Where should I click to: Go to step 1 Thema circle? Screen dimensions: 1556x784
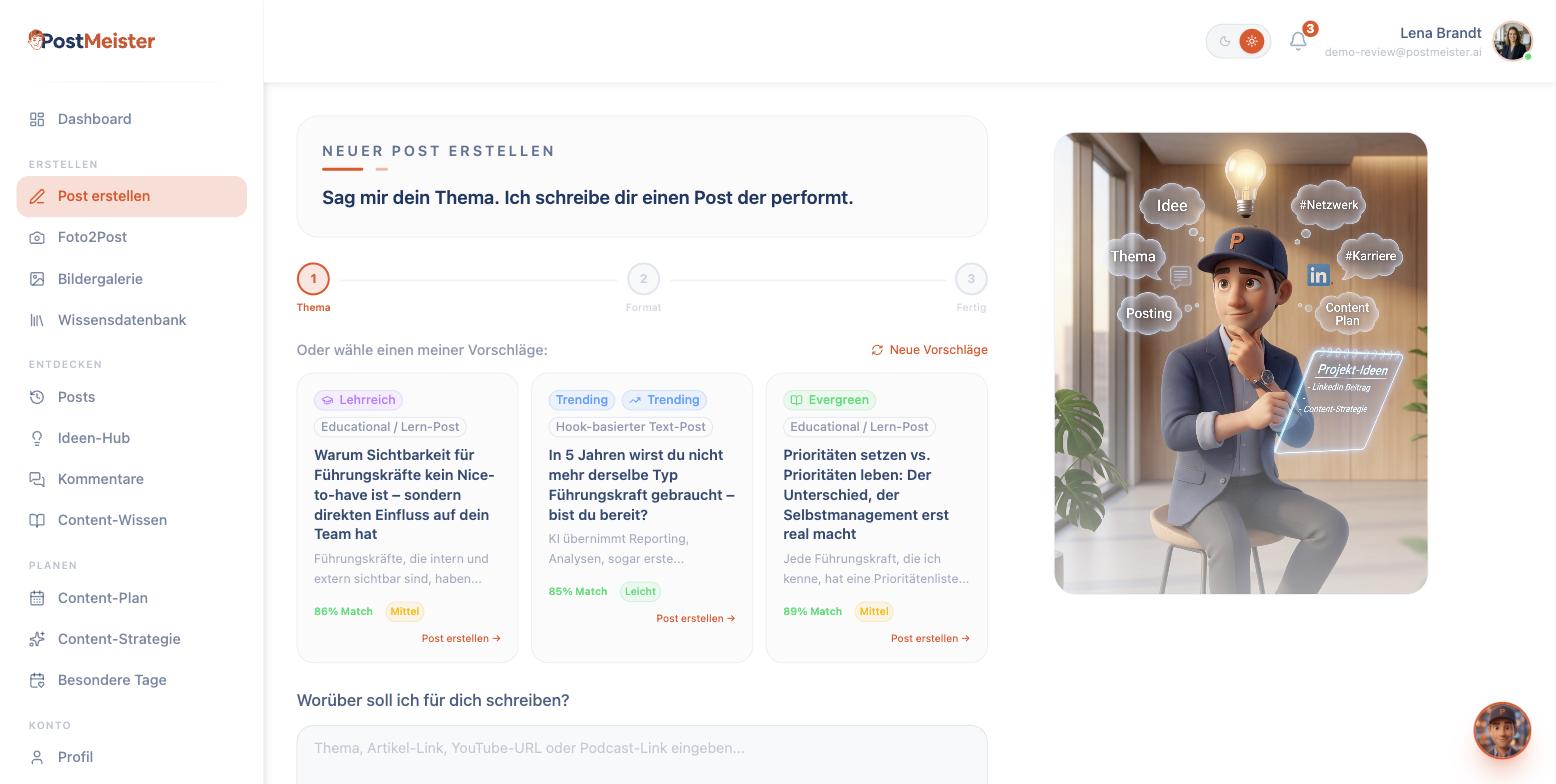point(313,279)
